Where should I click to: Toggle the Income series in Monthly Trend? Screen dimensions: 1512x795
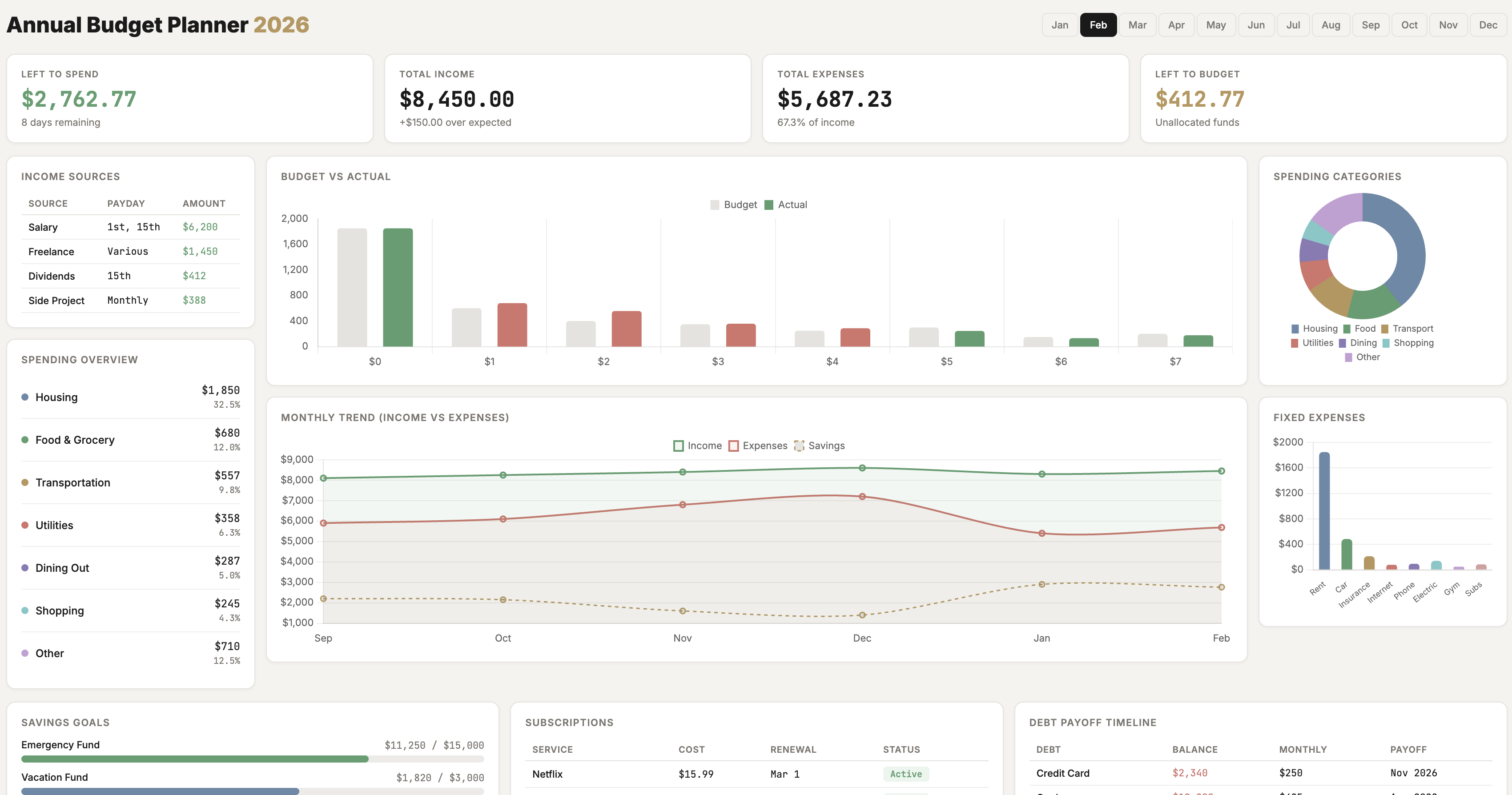click(679, 446)
